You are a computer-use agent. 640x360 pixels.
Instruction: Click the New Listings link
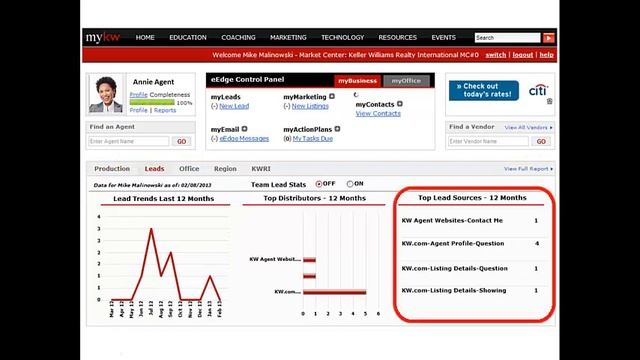pos(310,106)
